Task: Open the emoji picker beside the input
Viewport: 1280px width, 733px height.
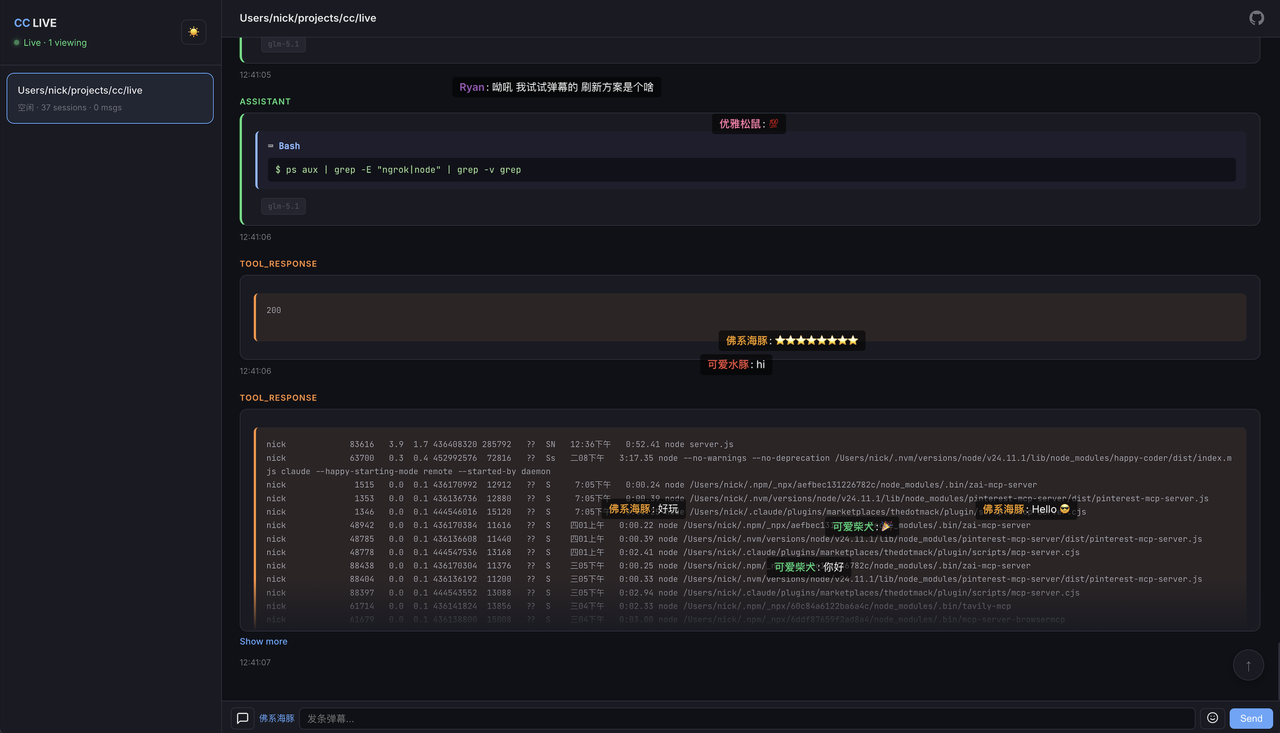Action: [1212, 718]
